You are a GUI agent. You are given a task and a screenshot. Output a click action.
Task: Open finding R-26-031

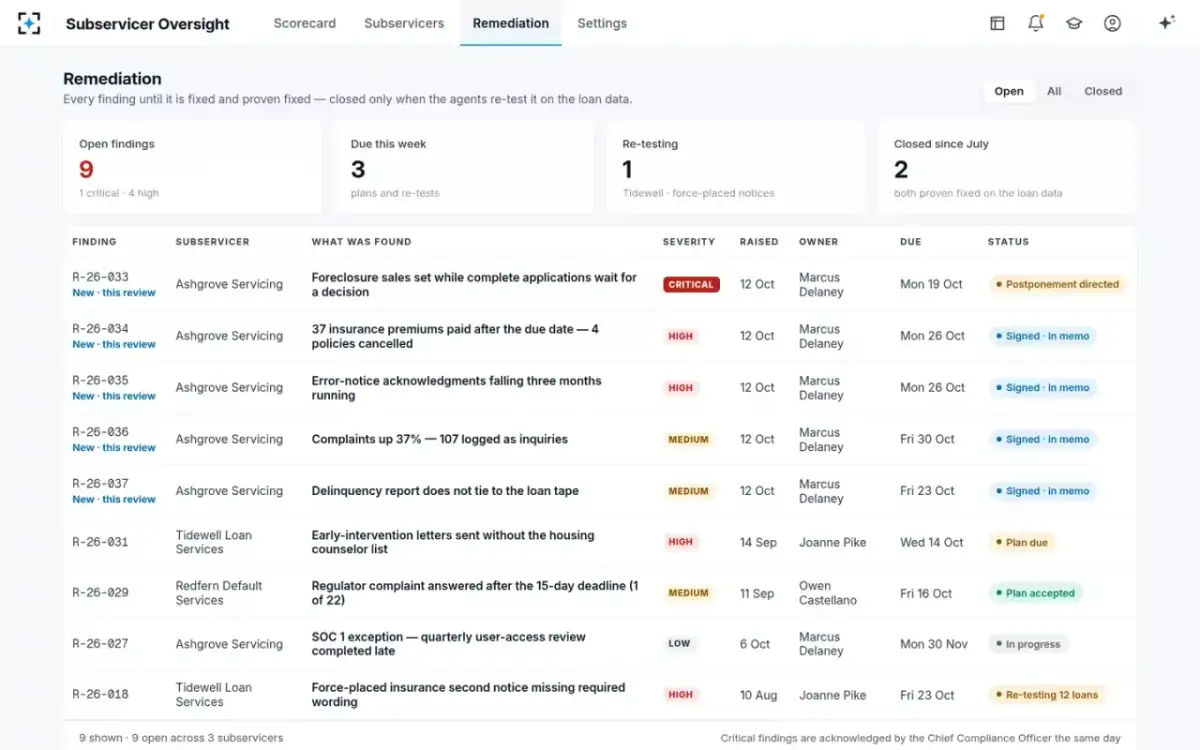pyautogui.click(x=100, y=542)
